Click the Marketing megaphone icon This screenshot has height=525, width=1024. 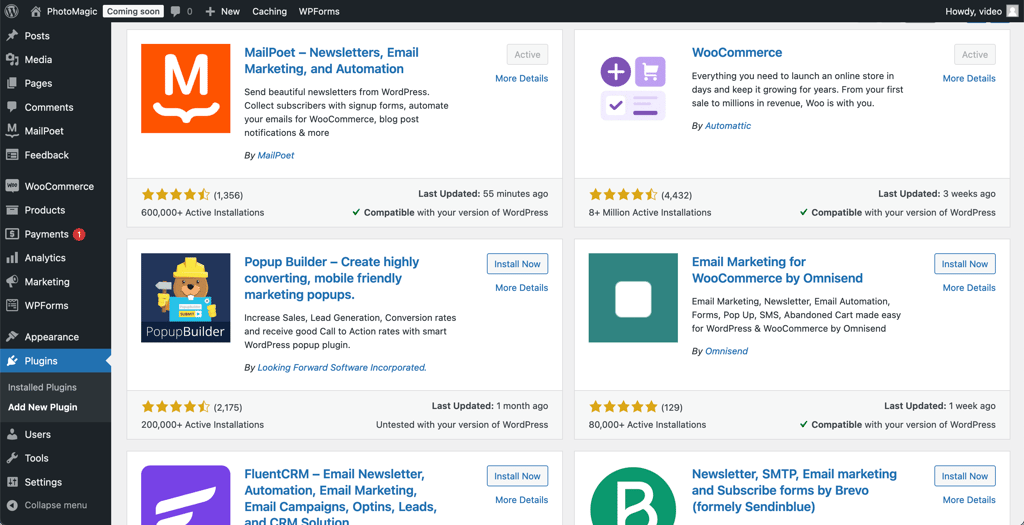coord(12,281)
